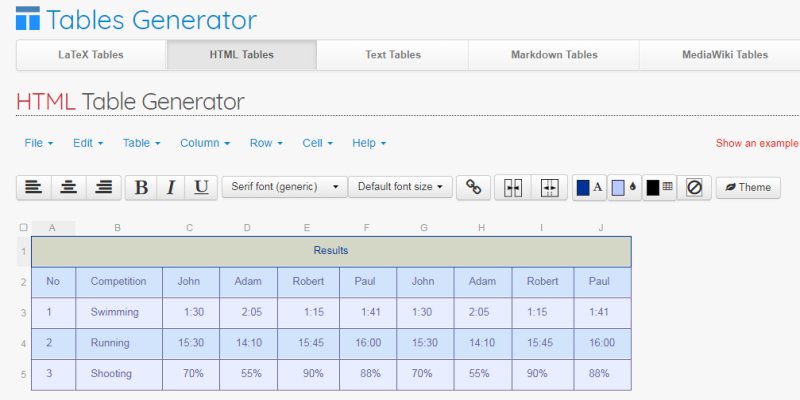Select the Shooting cell
The width and height of the screenshot is (800, 400).
pyautogui.click(x=119, y=374)
